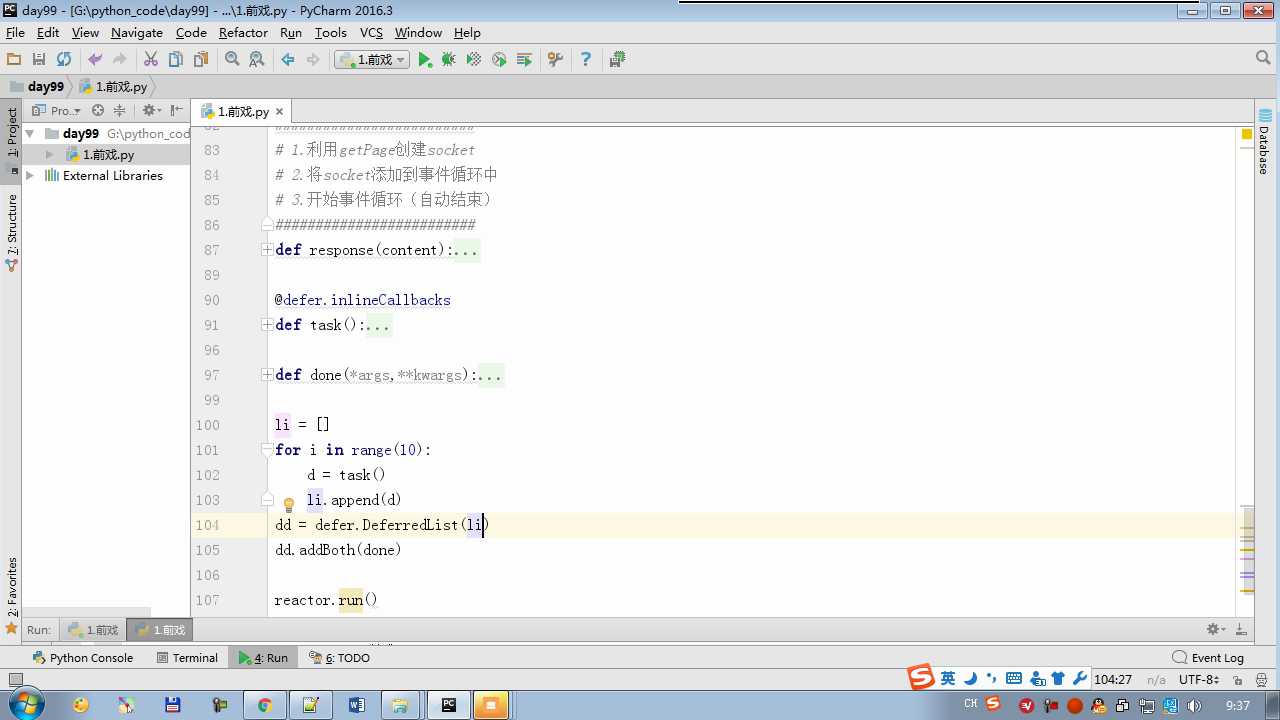Click the Search Everywhere magnifier icon
This screenshot has height=720, width=1280.
click(x=1263, y=59)
